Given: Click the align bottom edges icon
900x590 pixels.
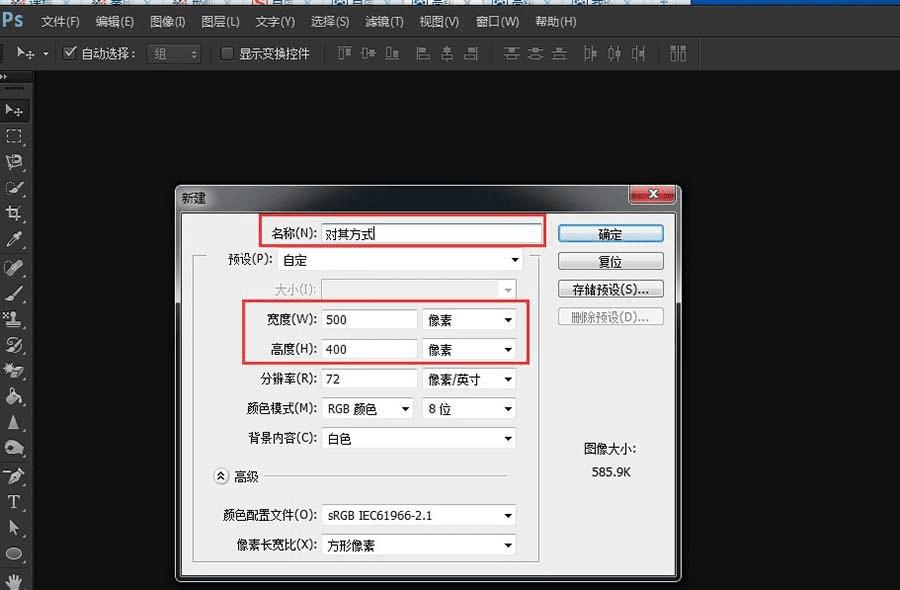Looking at the screenshot, I should pyautogui.click(x=392, y=53).
